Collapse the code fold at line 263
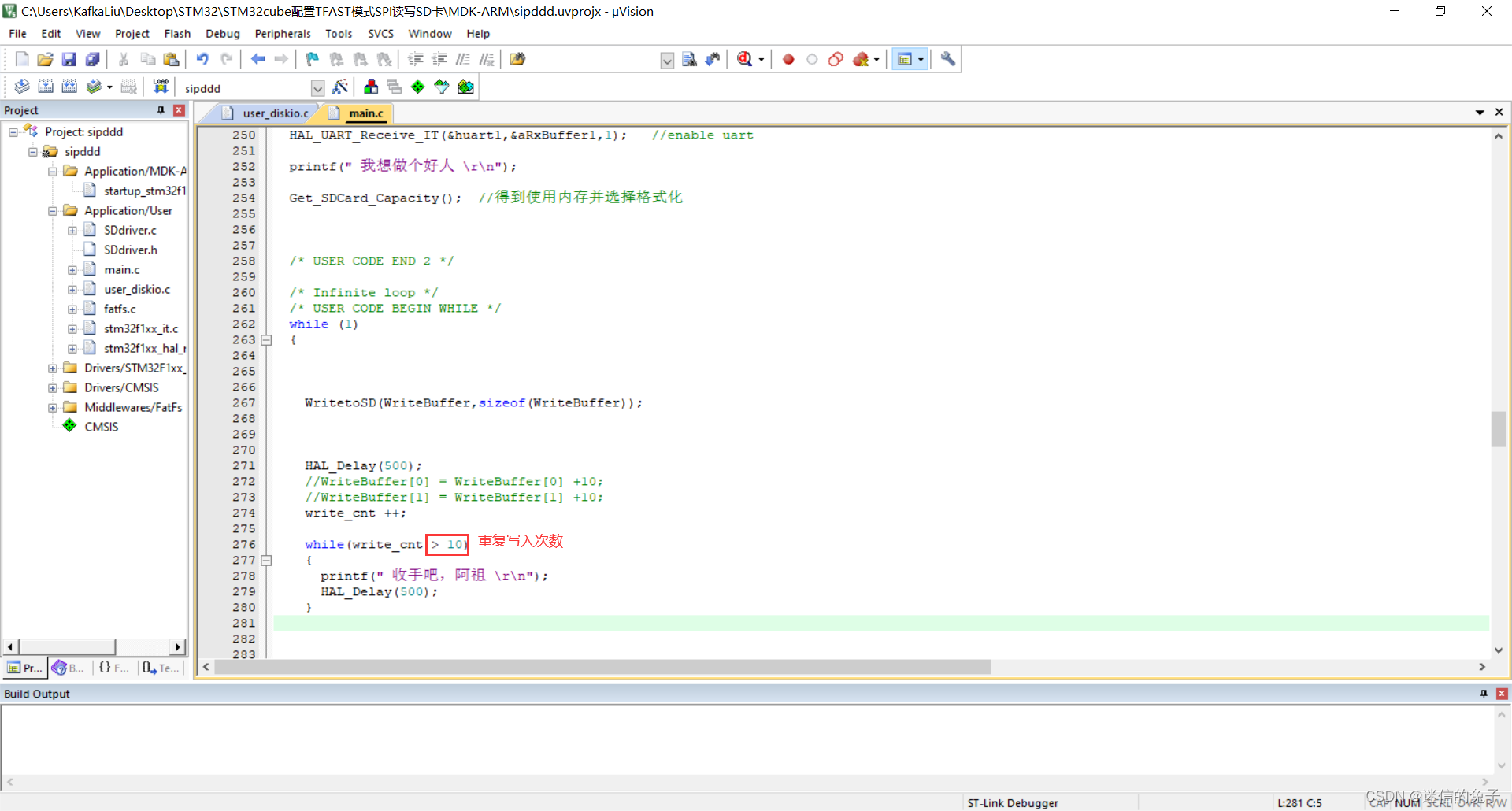Image resolution: width=1512 pixels, height=811 pixels. click(266, 340)
